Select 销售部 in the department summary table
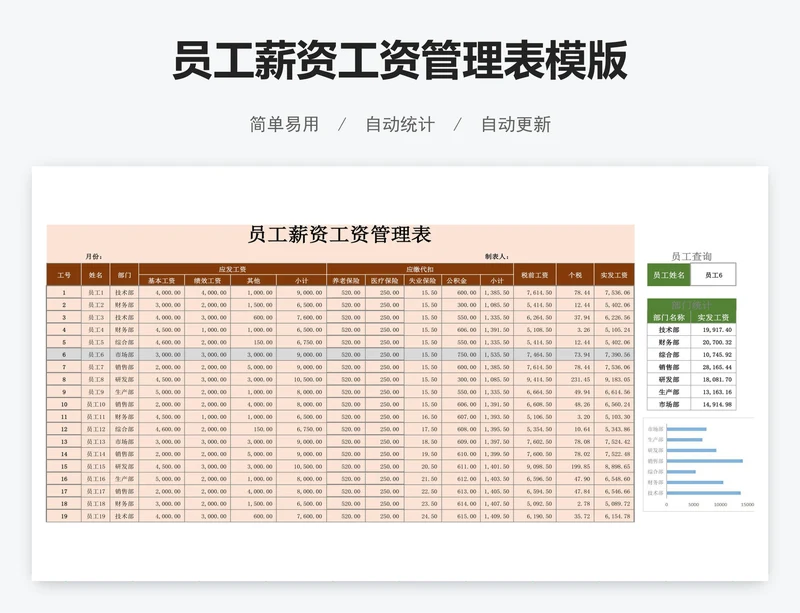Viewport: 800px width, 613px height. coord(669,367)
